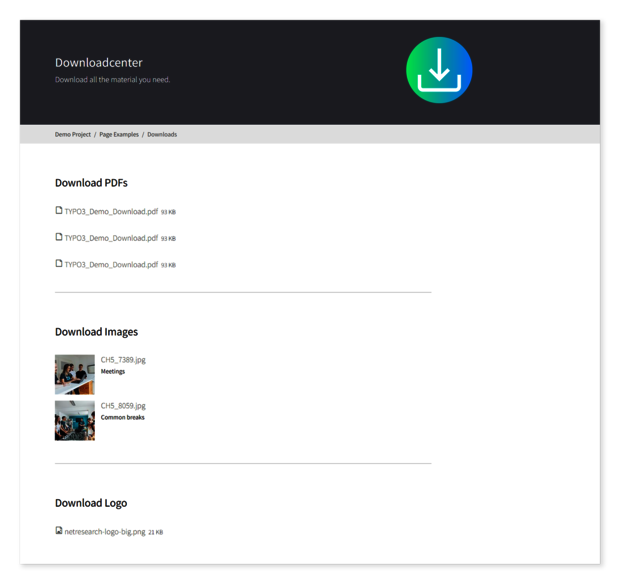Open Page Examples breadcrumb link
Viewport: 620px width, 584px height.
click(x=119, y=134)
